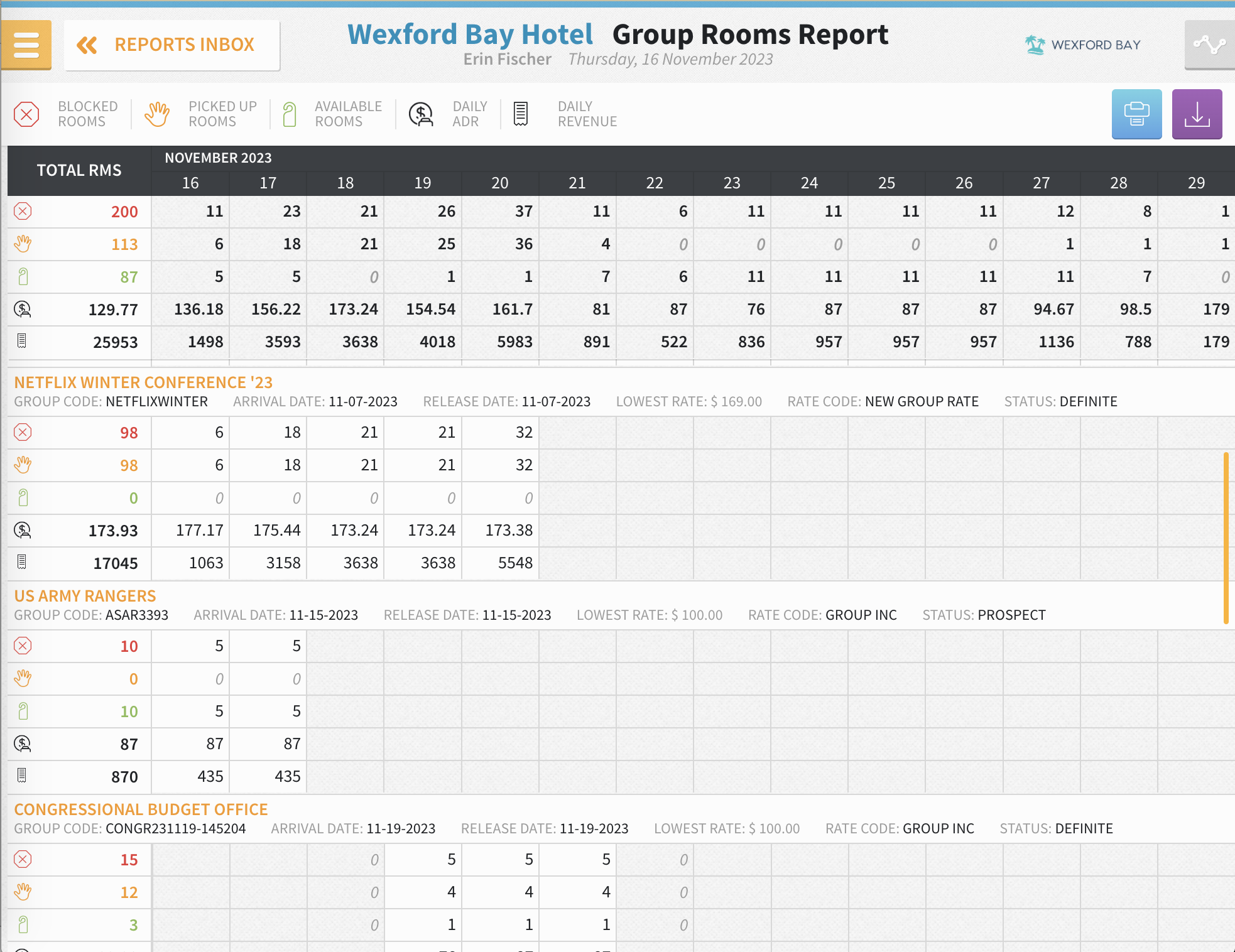Click the date 20 column header
This screenshot has width=1235, height=952.
click(500, 183)
